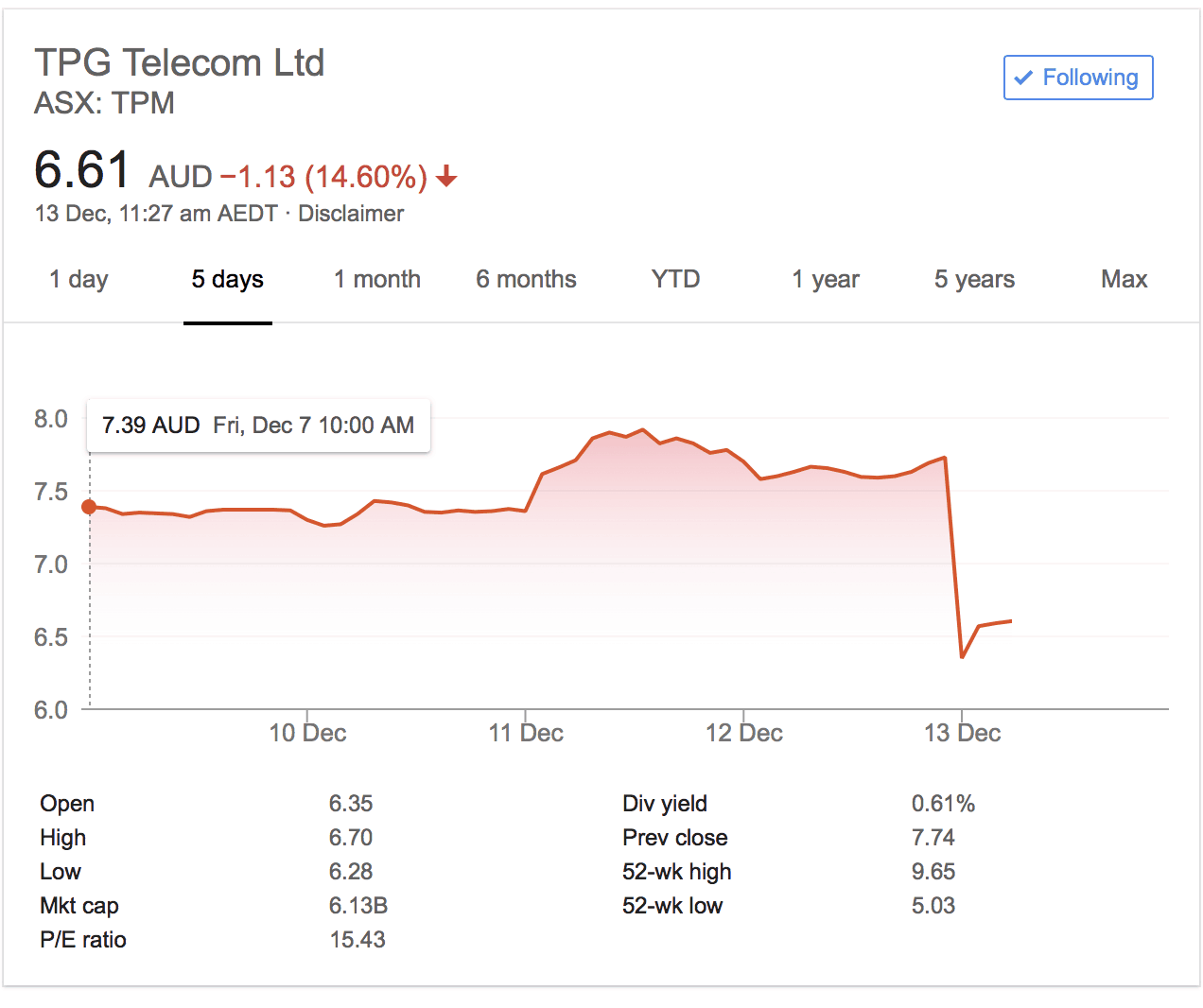Click the Prev close value 7.74
Viewport: 1203px width, 1008px height.
pos(934,837)
